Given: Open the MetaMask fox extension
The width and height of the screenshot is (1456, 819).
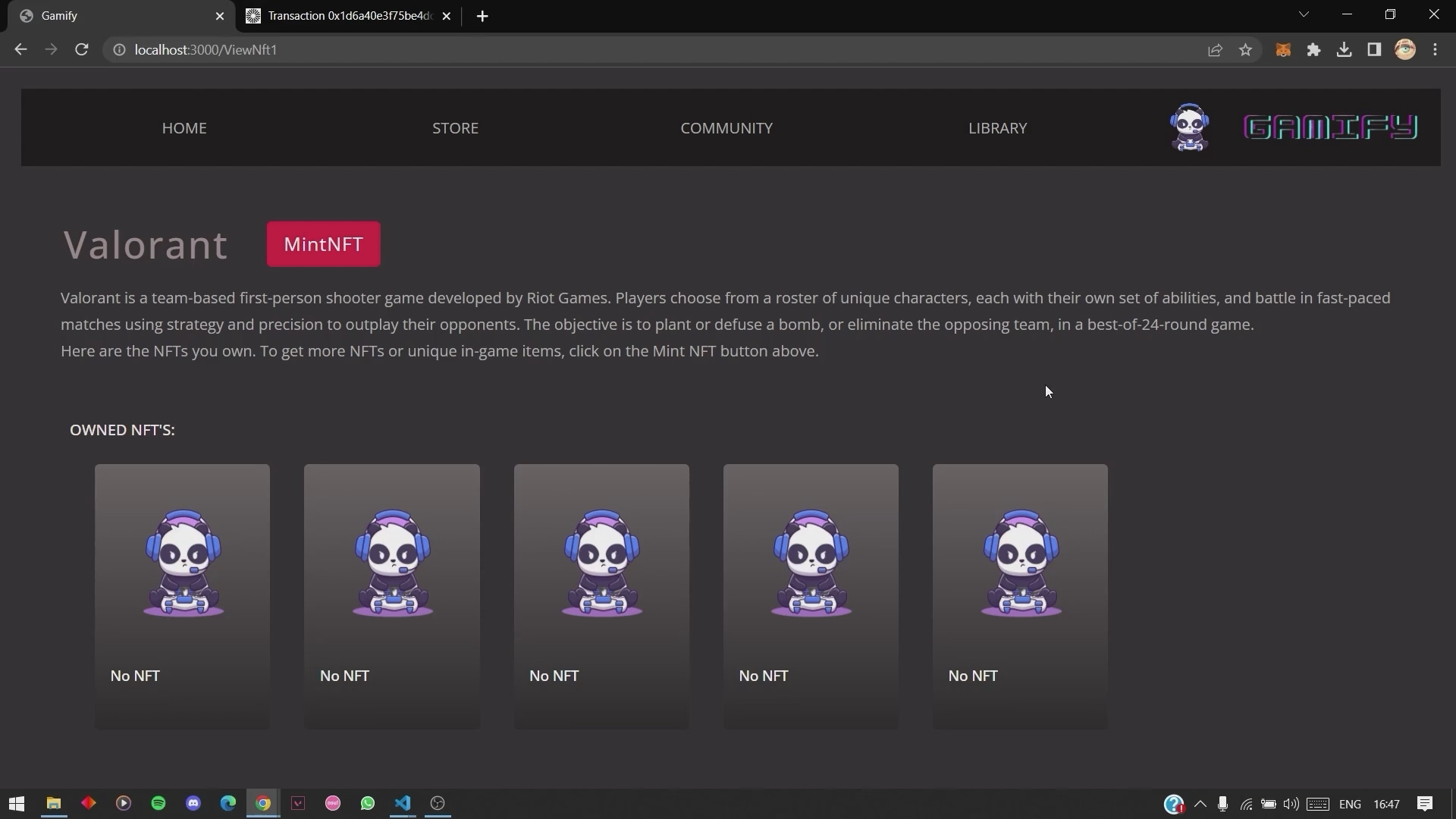Looking at the screenshot, I should 1283,50.
